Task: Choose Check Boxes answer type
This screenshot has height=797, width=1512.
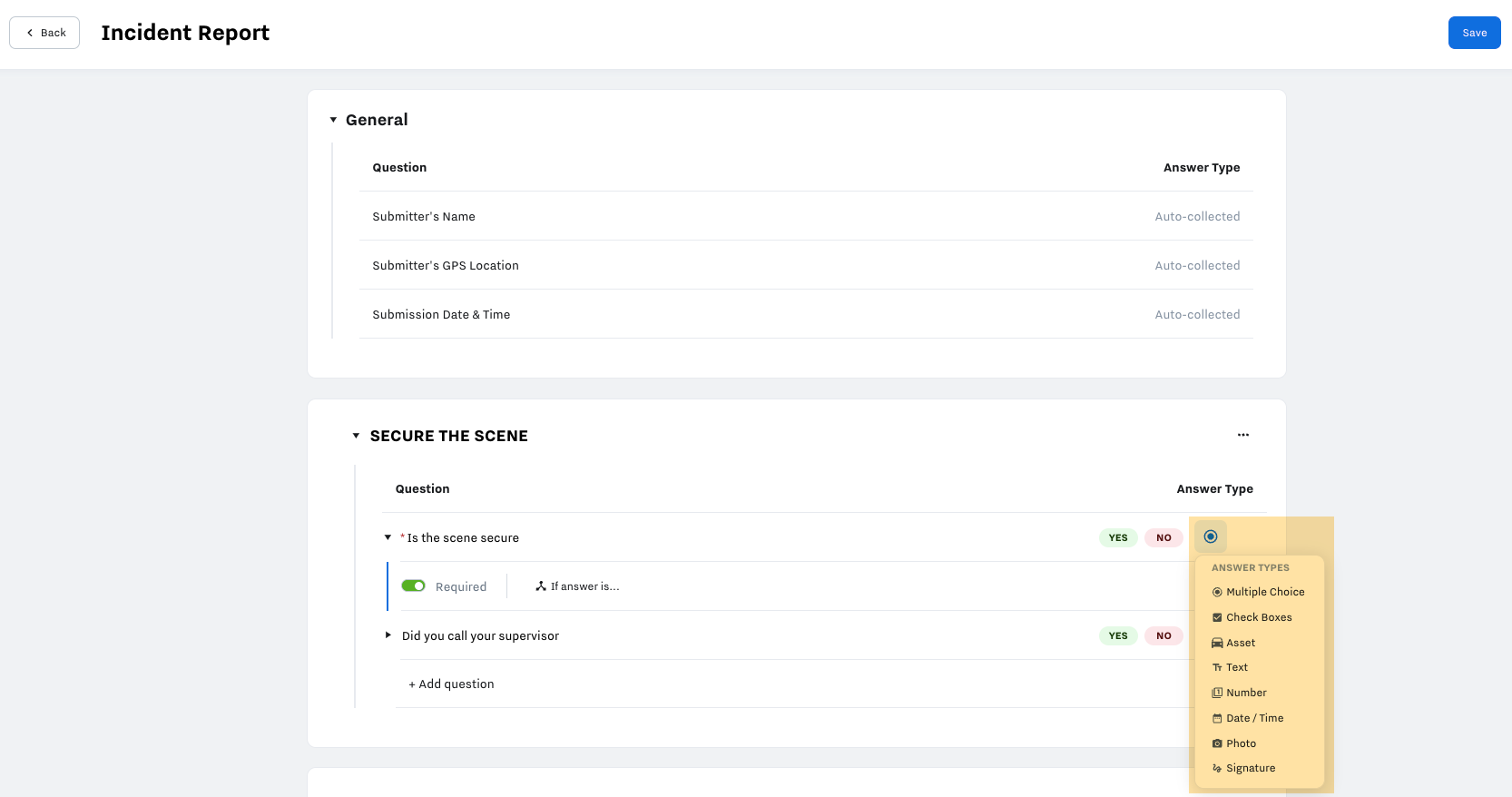Action: click(x=1258, y=617)
